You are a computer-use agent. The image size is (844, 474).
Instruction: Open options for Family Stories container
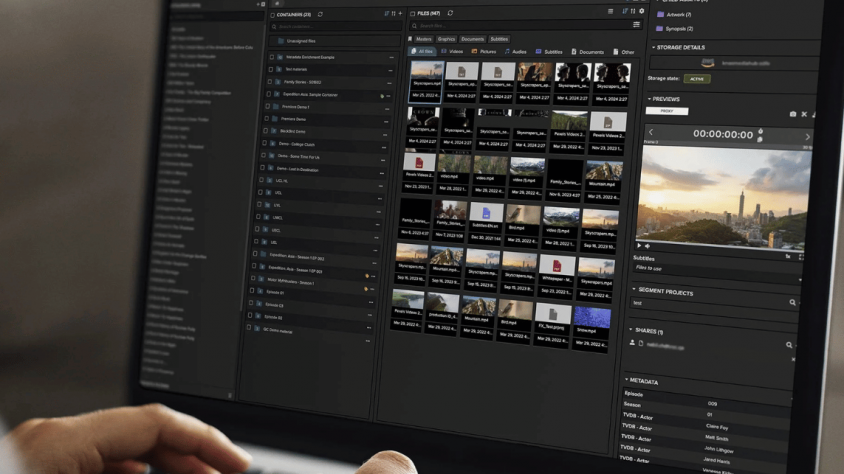[389, 83]
